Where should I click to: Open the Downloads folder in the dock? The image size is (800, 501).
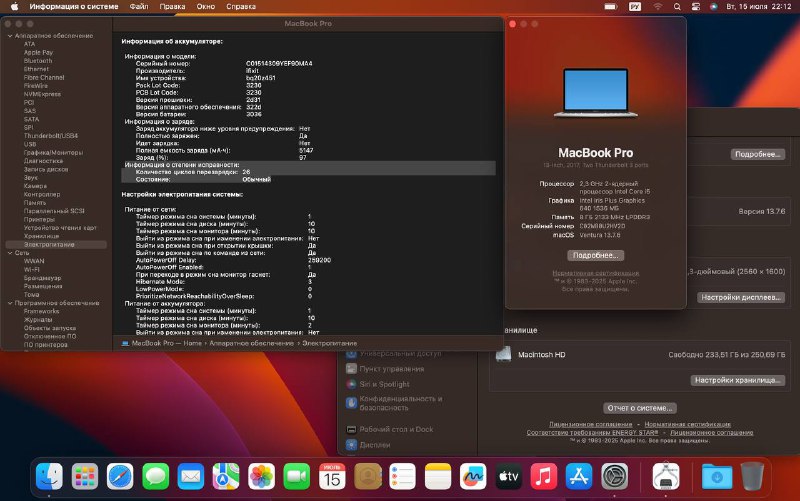click(717, 476)
